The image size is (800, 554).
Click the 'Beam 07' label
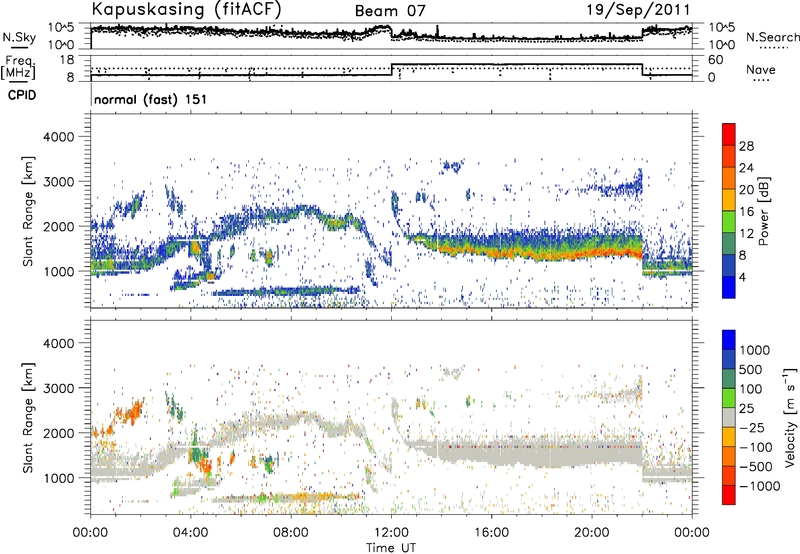tap(390, 11)
